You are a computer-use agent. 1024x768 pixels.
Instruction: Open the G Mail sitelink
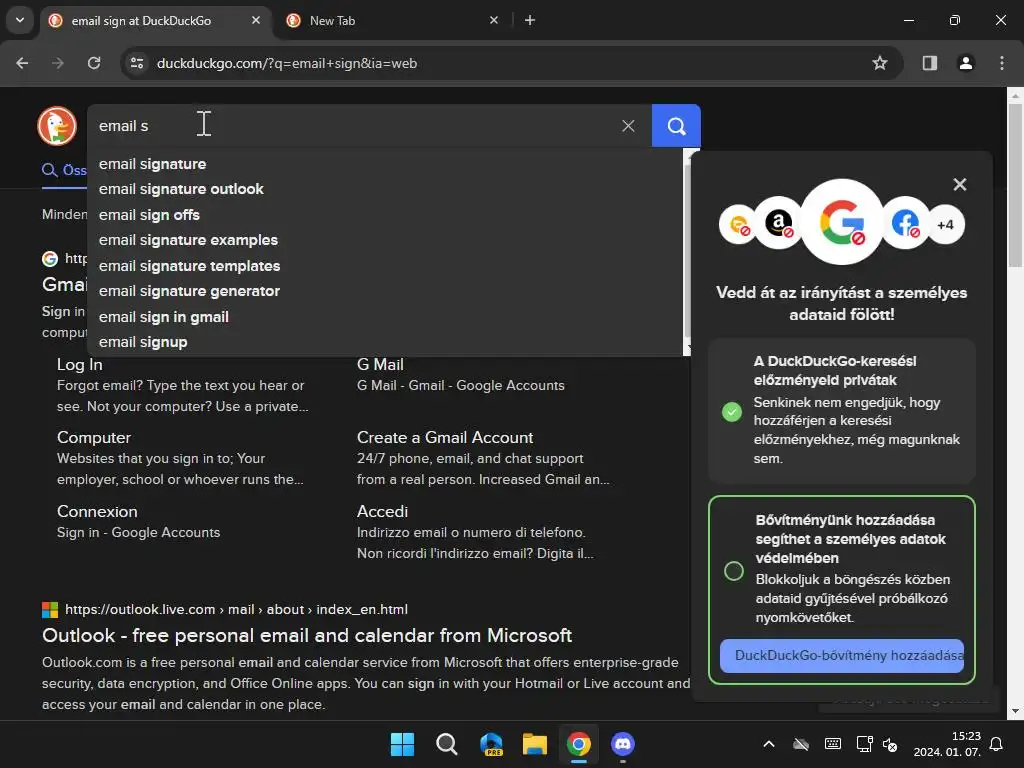380,364
